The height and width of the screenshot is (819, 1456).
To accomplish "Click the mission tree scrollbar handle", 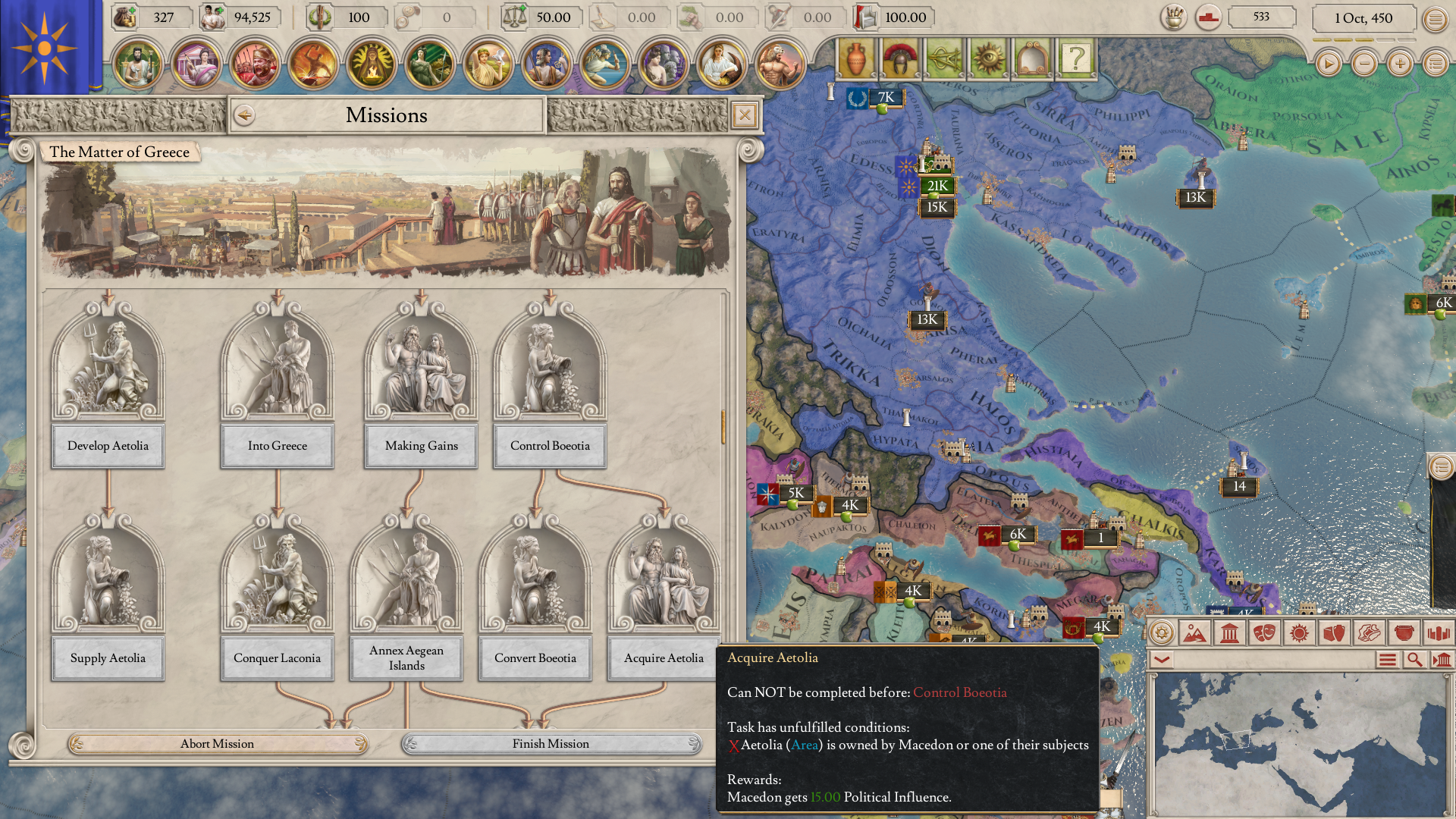I will [723, 427].
